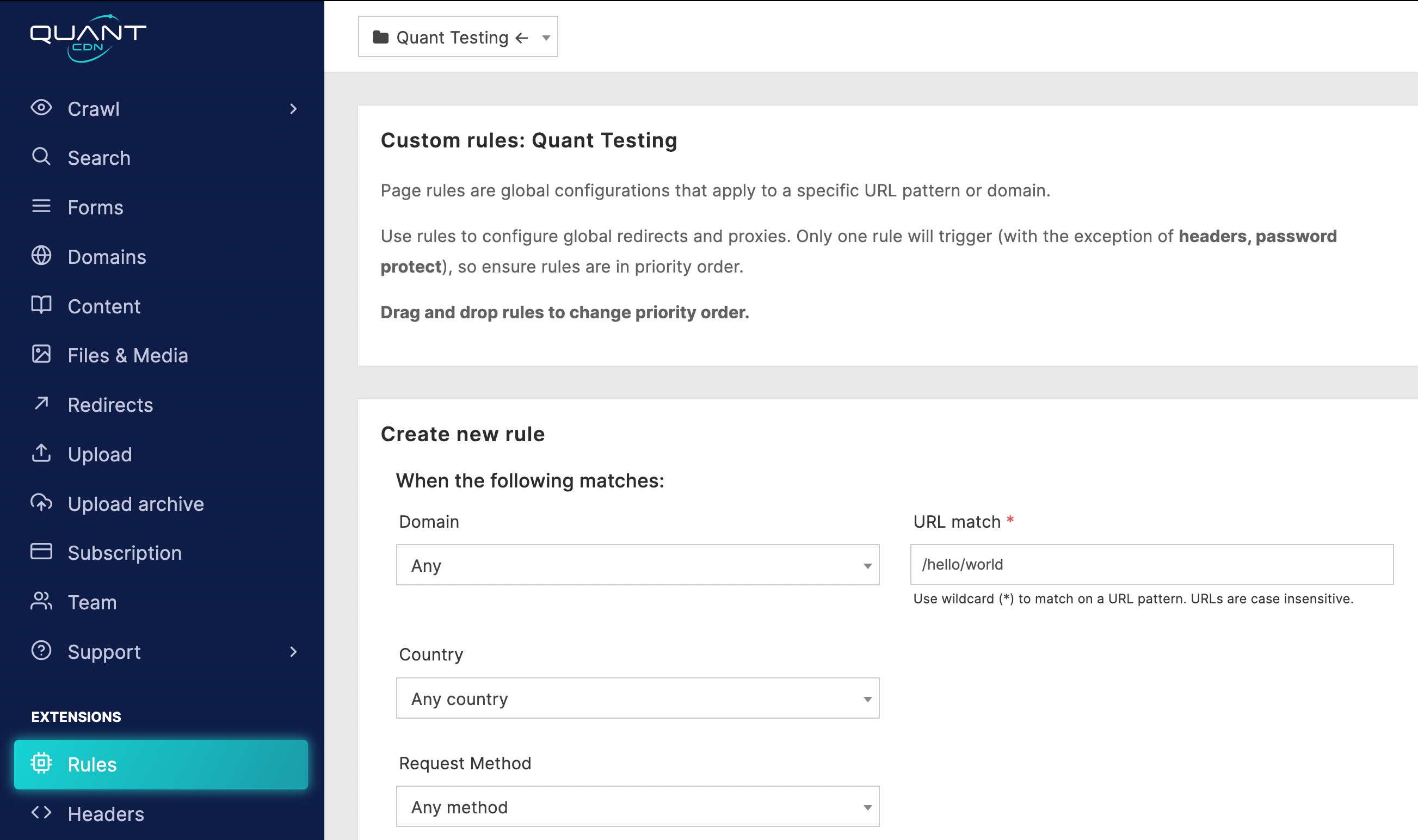Edit the URL match field containing /hello/world
1418x840 pixels.
[x=1151, y=564]
